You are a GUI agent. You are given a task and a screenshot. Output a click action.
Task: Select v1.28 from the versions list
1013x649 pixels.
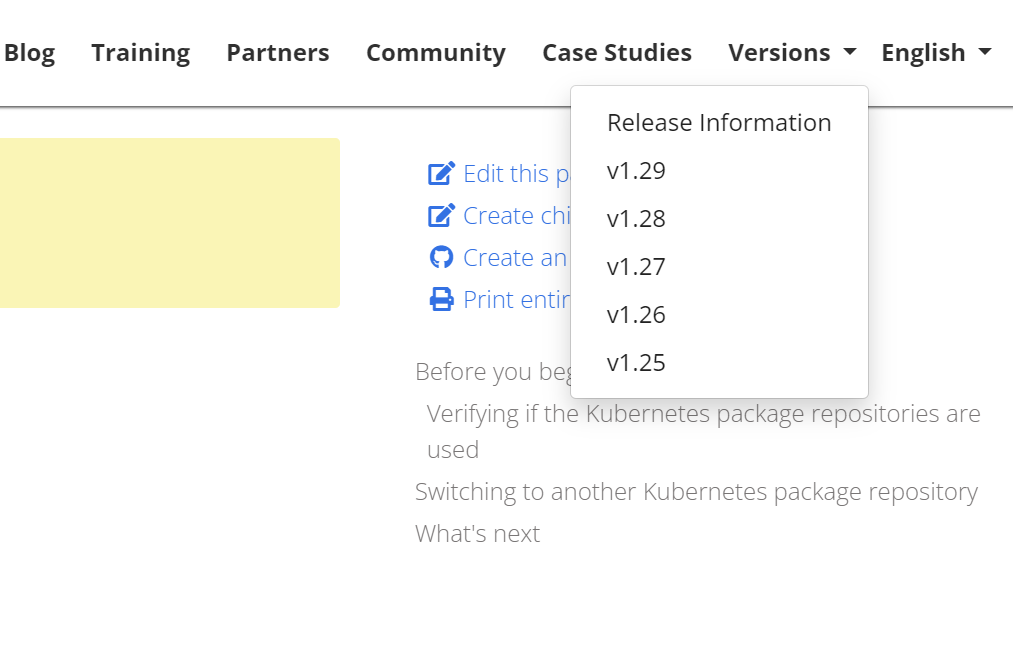(x=636, y=219)
